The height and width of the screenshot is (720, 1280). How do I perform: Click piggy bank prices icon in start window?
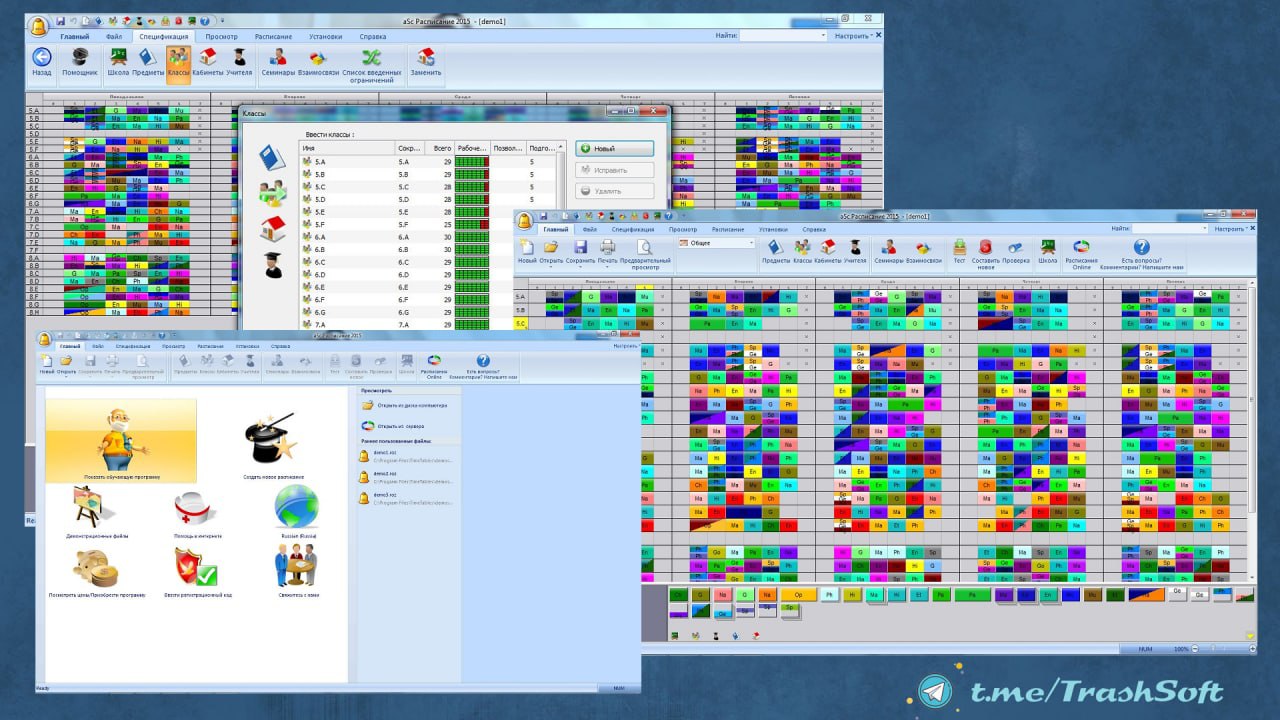(x=96, y=568)
